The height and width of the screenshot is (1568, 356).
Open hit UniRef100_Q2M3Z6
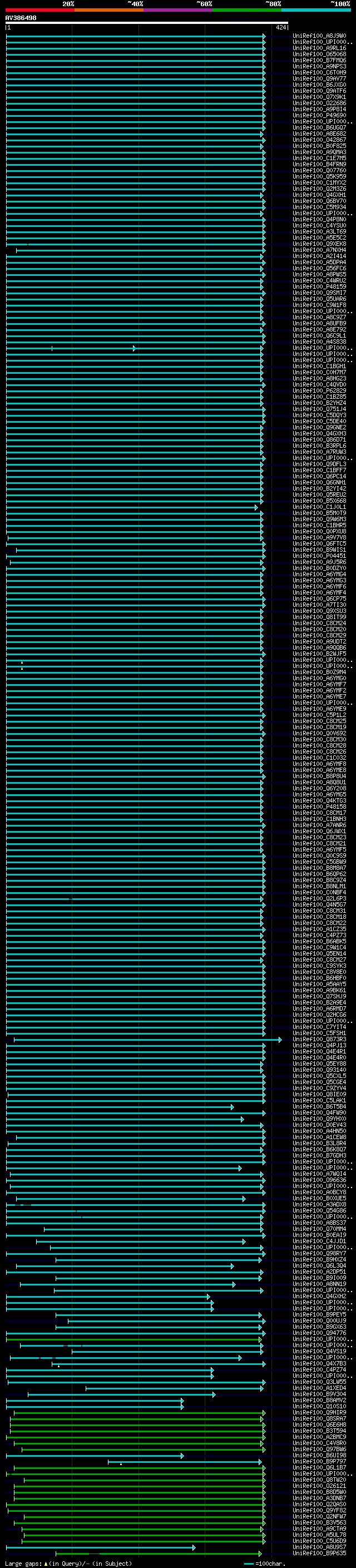(319, 189)
